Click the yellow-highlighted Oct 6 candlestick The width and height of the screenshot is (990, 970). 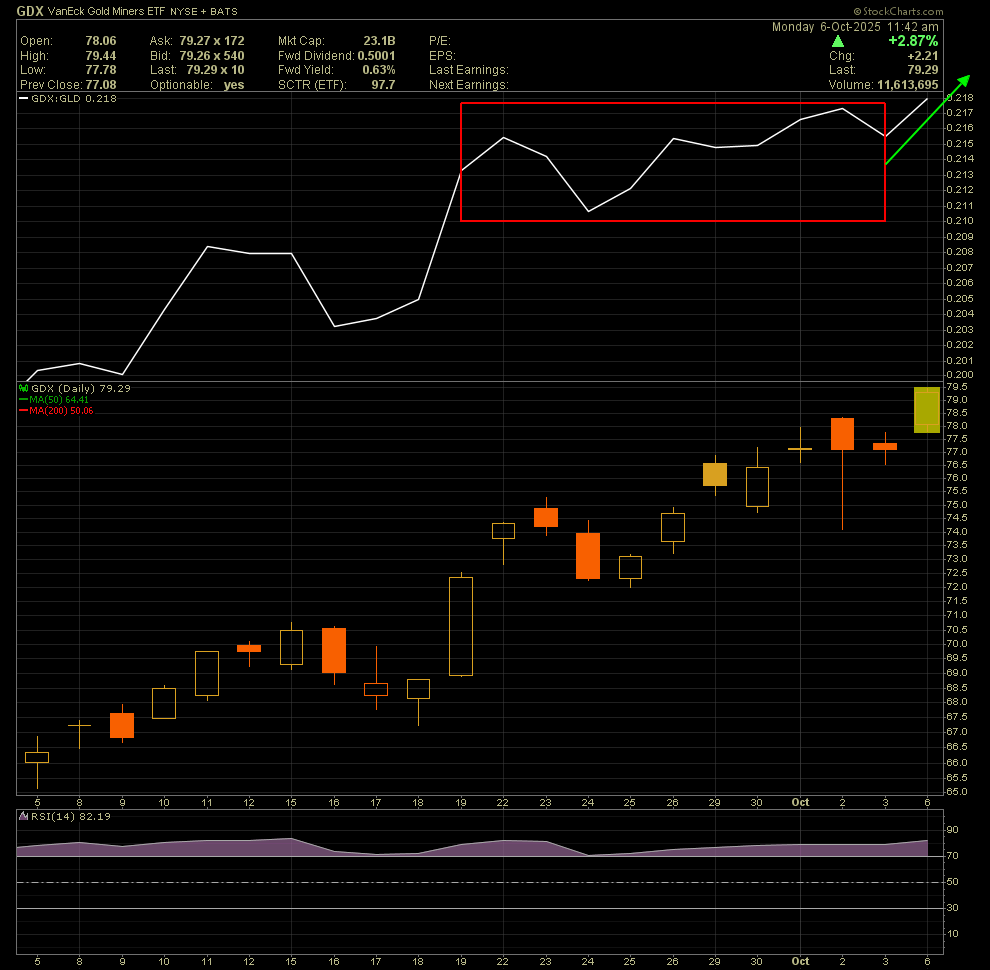(927, 410)
